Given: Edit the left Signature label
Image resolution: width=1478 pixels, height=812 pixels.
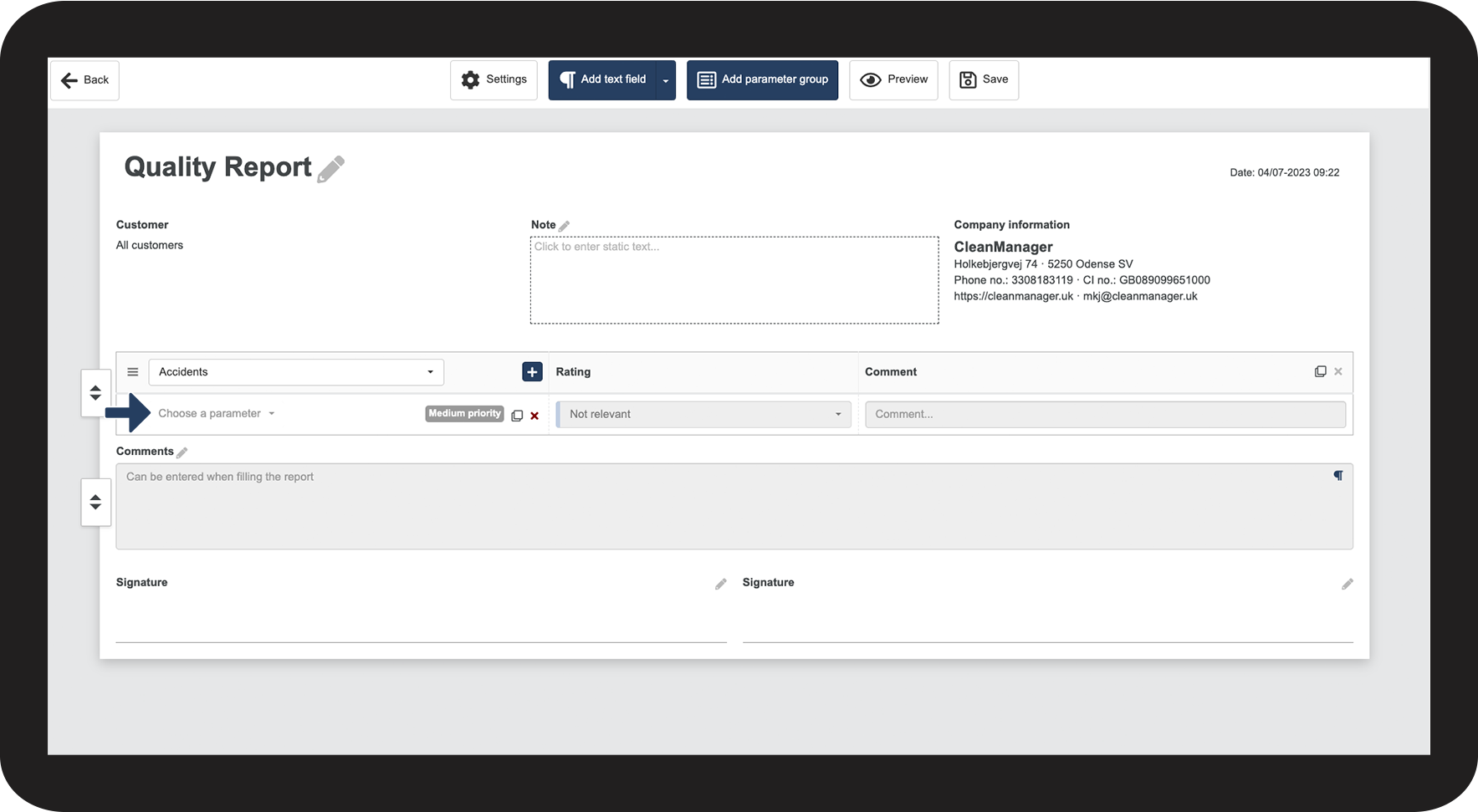Looking at the screenshot, I should (x=721, y=584).
